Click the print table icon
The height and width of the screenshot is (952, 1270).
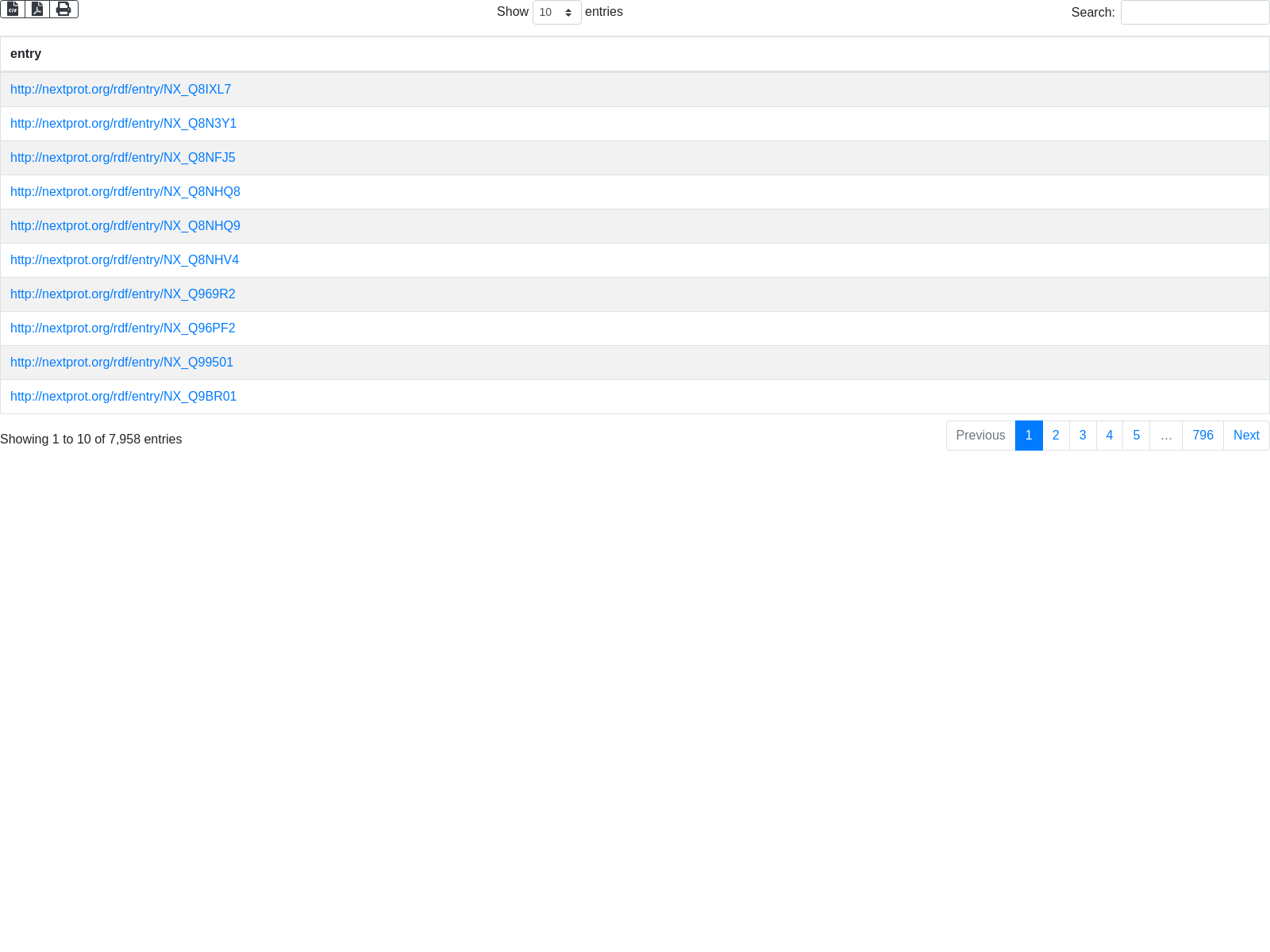(x=63, y=9)
